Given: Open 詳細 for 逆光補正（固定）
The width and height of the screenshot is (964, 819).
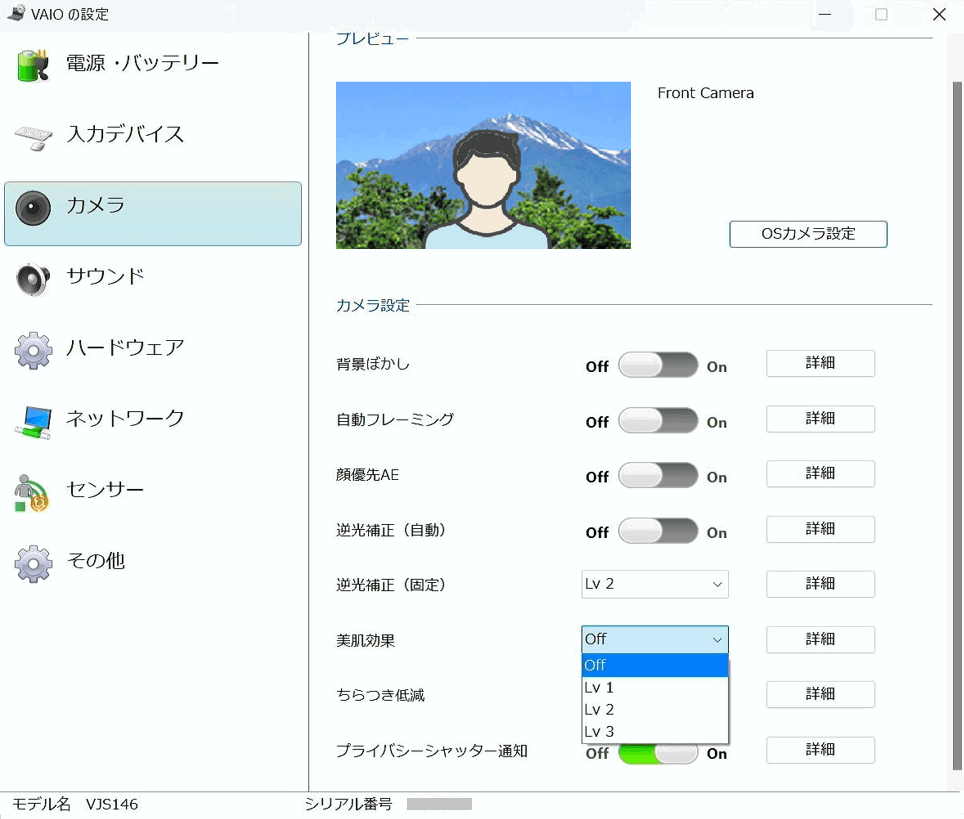Looking at the screenshot, I should pyautogui.click(x=820, y=584).
